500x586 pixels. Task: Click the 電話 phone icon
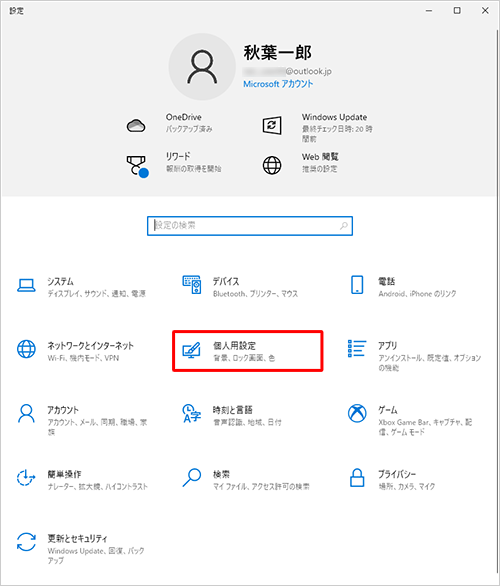pos(357,285)
